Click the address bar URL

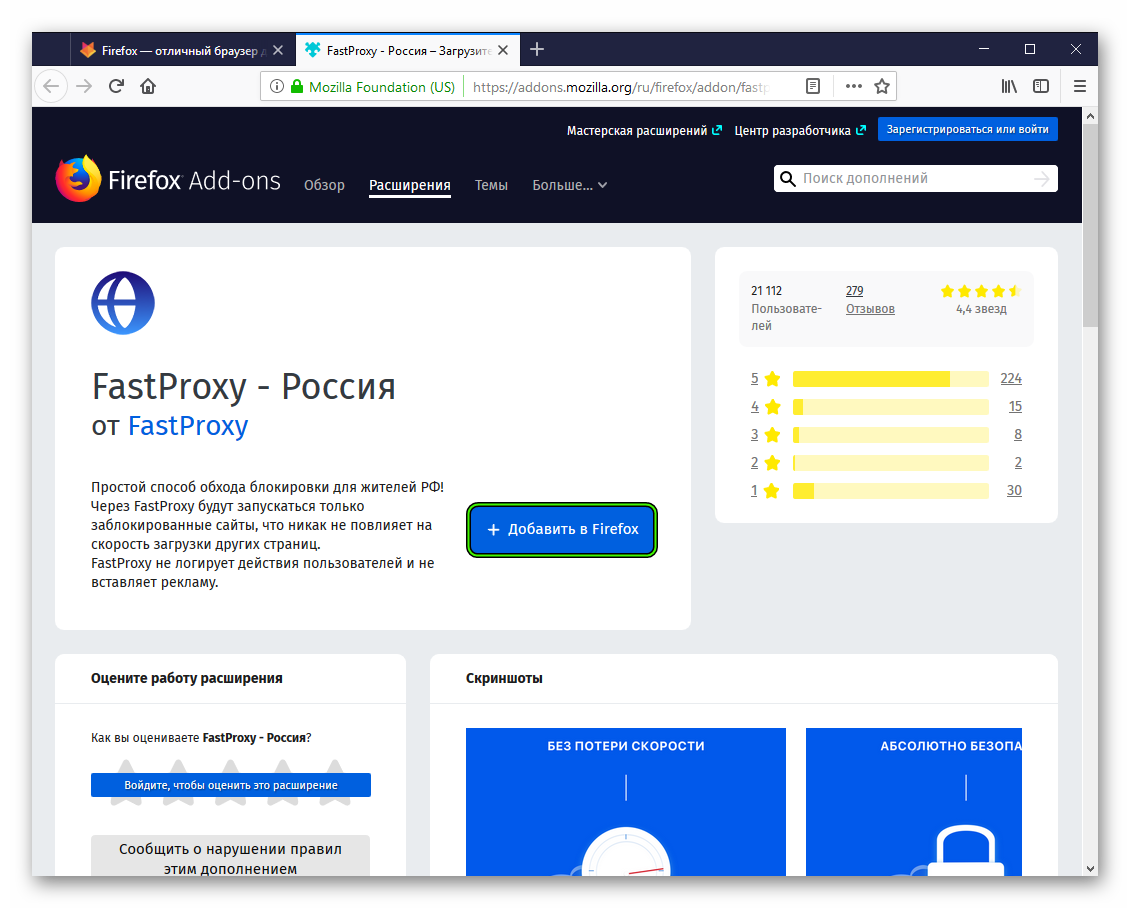tap(621, 87)
